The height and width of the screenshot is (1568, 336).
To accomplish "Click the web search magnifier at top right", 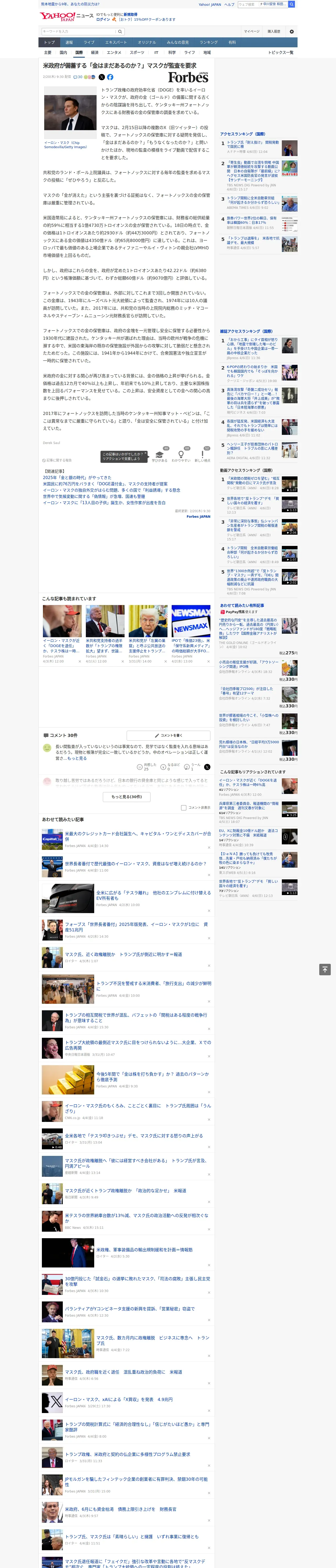I will (x=292, y=4).
